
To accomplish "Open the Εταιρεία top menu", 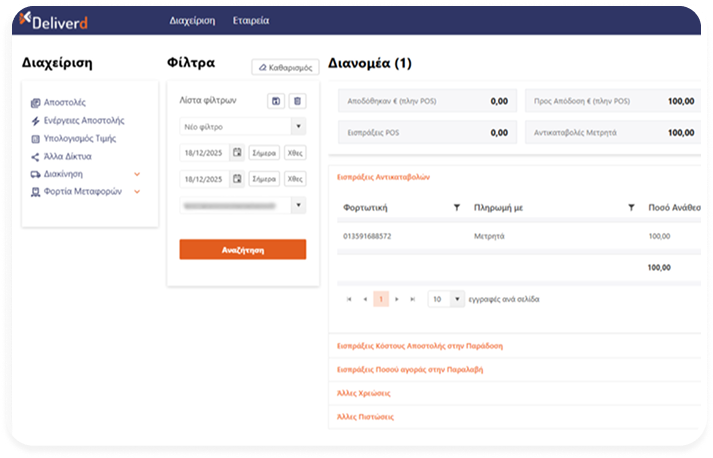I will 250,20.
